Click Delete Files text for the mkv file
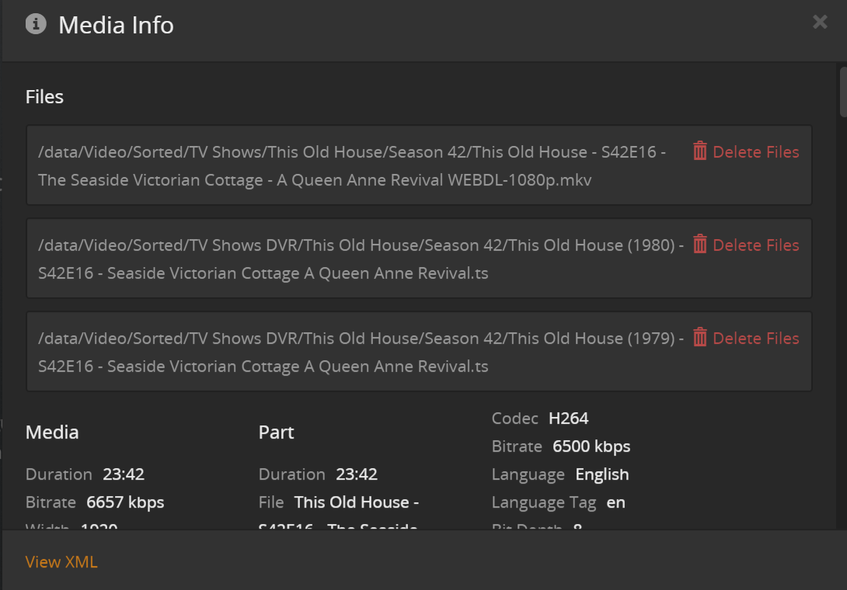847x590 pixels. click(756, 152)
